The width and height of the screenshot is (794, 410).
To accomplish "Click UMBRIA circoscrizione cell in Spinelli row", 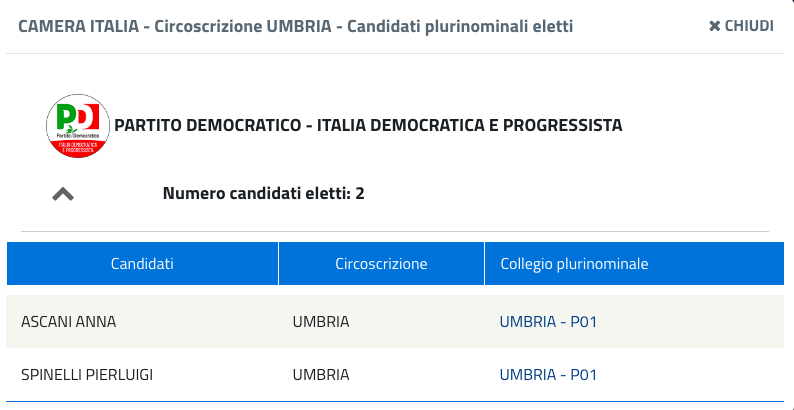I will point(321,375).
